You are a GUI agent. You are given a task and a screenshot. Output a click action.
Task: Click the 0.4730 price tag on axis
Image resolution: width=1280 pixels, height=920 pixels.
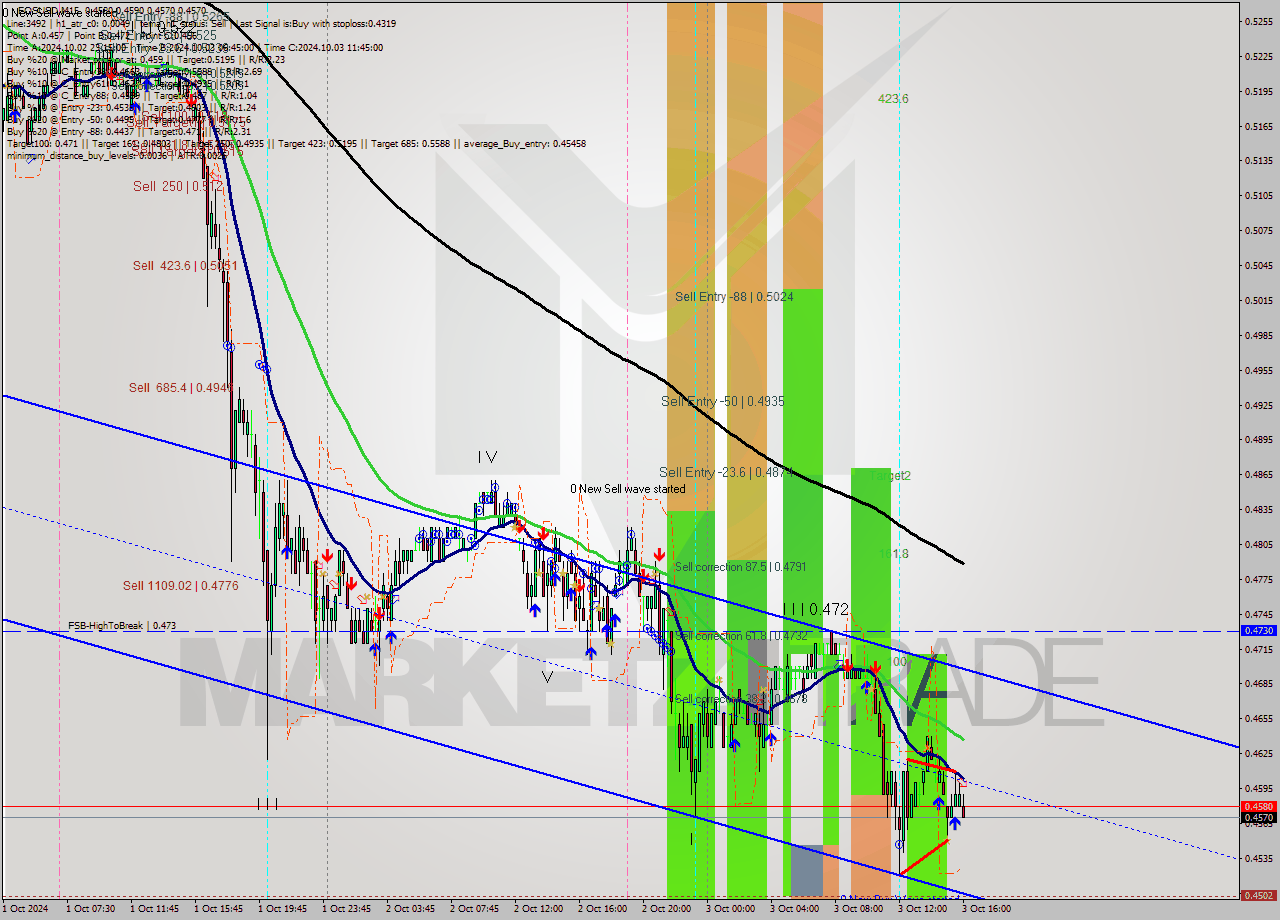pos(1258,631)
